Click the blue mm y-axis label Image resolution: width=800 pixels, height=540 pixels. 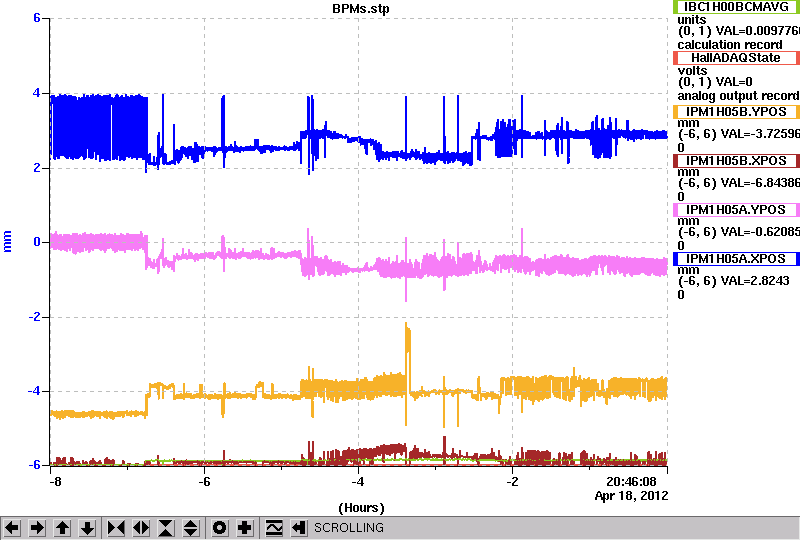[7, 241]
